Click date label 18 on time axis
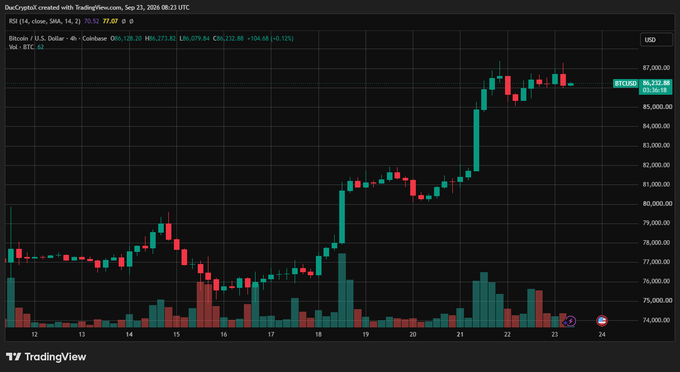The height and width of the screenshot is (372, 680). click(318, 335)
